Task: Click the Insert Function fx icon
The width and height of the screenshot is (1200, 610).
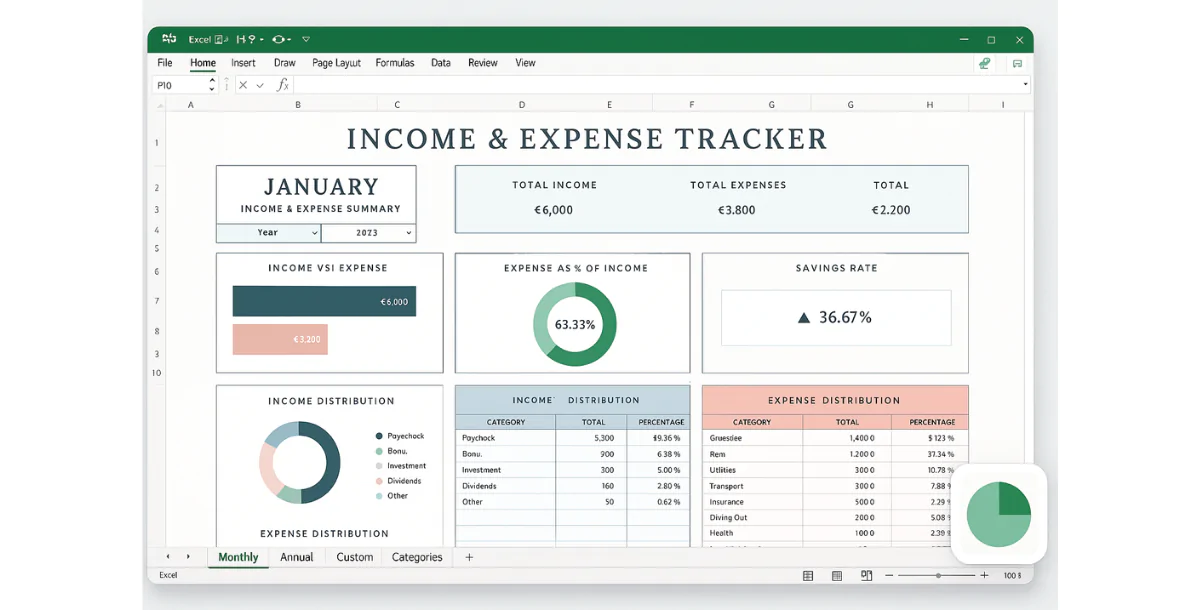Action: tap(283, 85)
